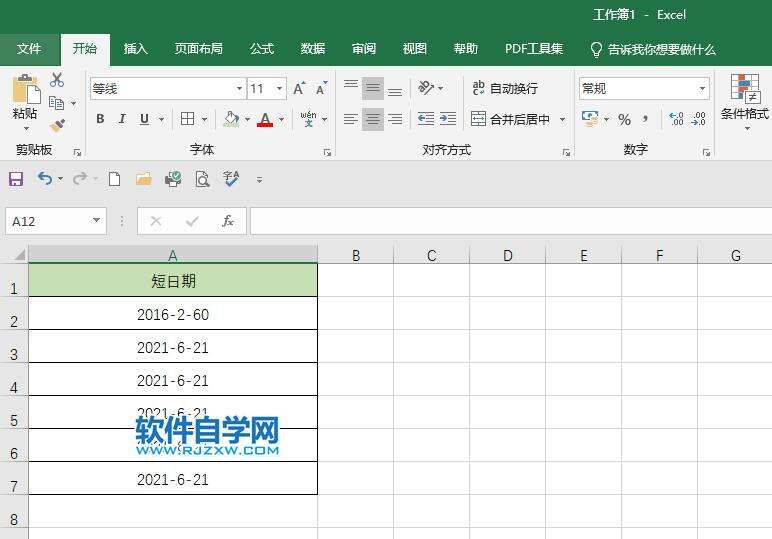Click the Copy icon
The image size is (772, 539).
click(57, 103)
